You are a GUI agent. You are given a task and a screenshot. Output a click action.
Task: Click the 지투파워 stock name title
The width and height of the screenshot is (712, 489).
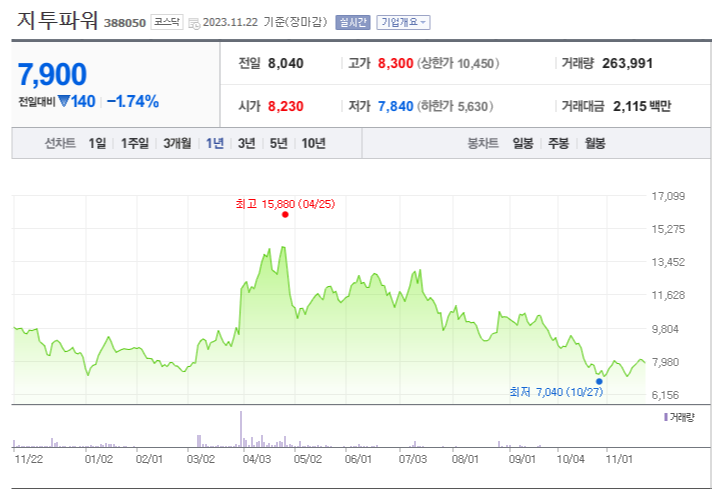point(58,21)
